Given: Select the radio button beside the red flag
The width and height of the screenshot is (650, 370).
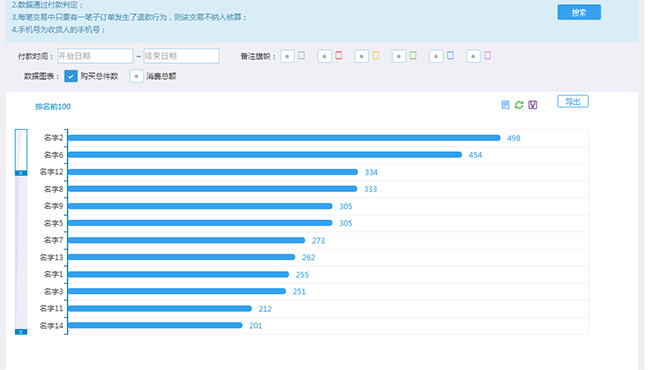Looking at the screenshot, I should coord(324,56).
